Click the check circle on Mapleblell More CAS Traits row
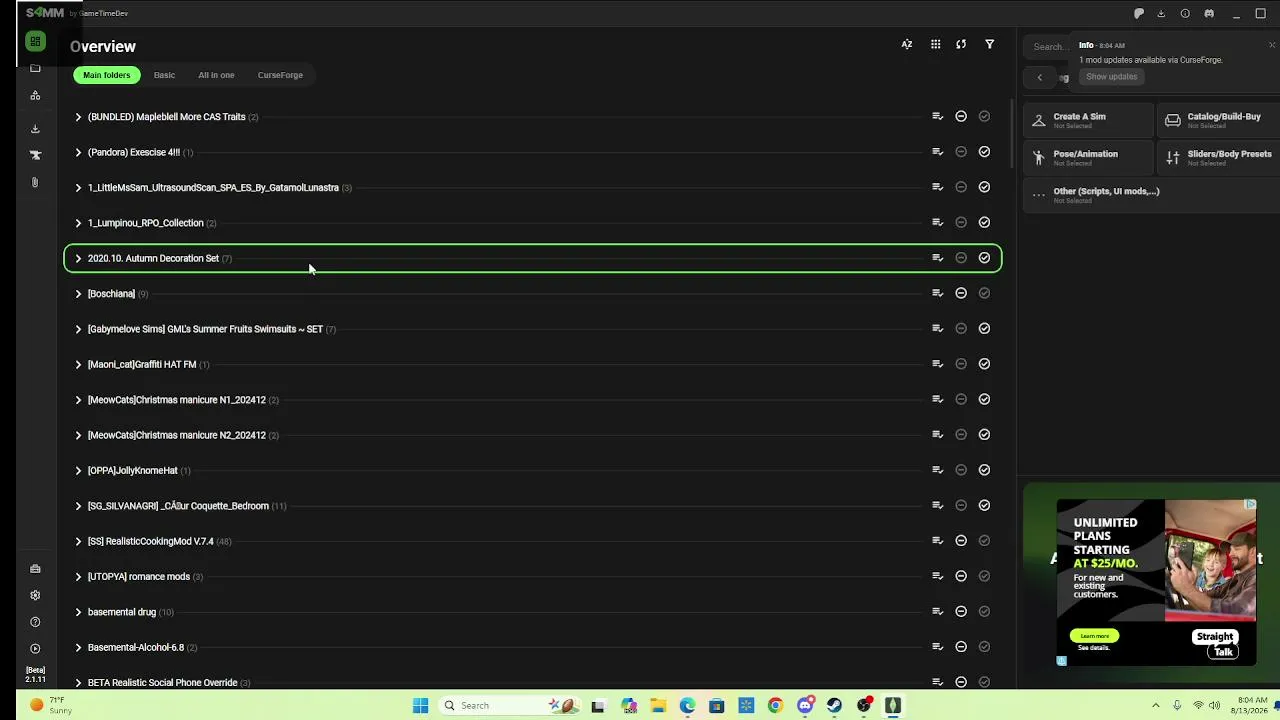Image resolution: width=1280 pixels, height=720 pixels. coord(984,116)
